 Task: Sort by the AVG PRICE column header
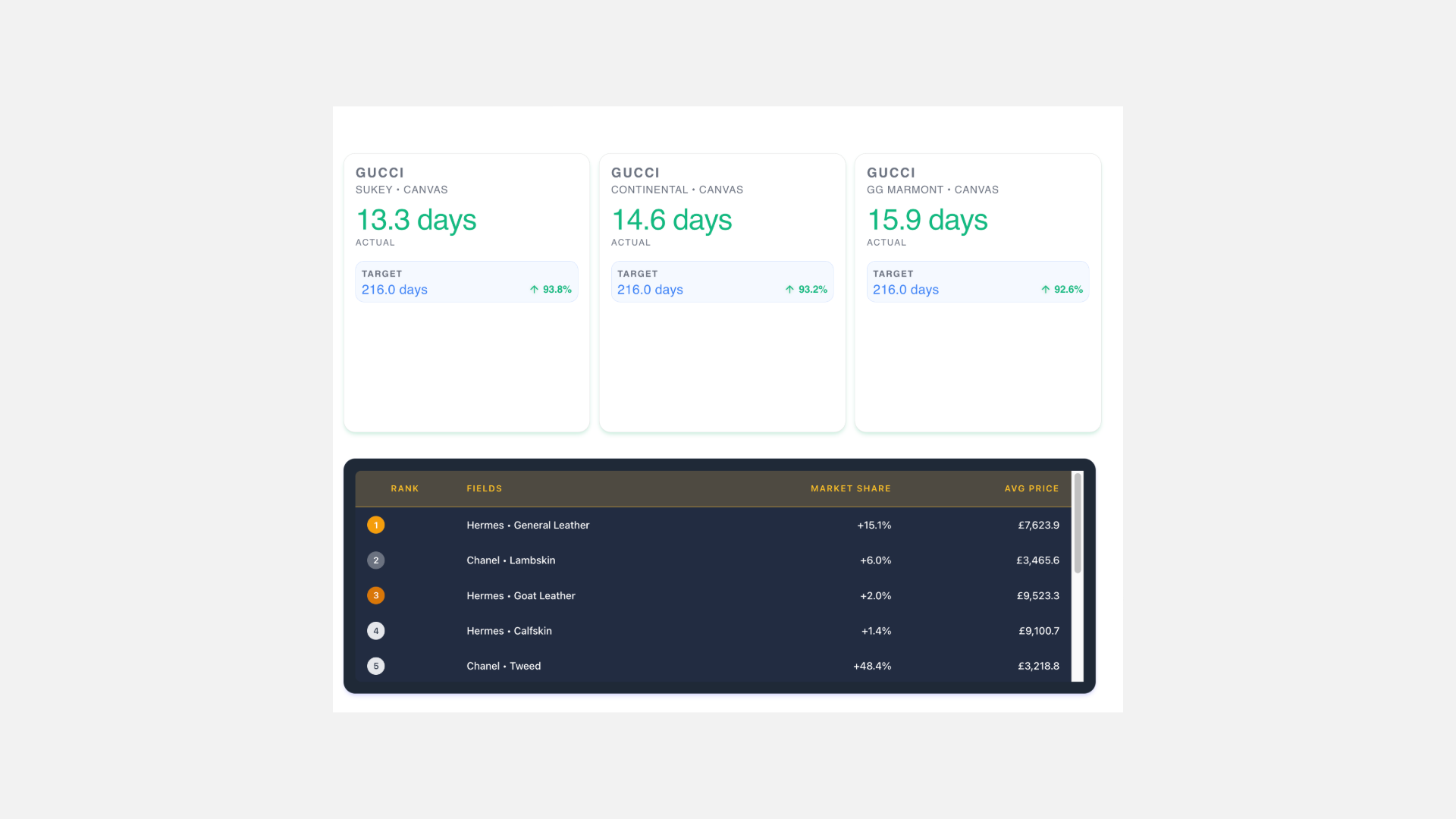point(1031,488)
